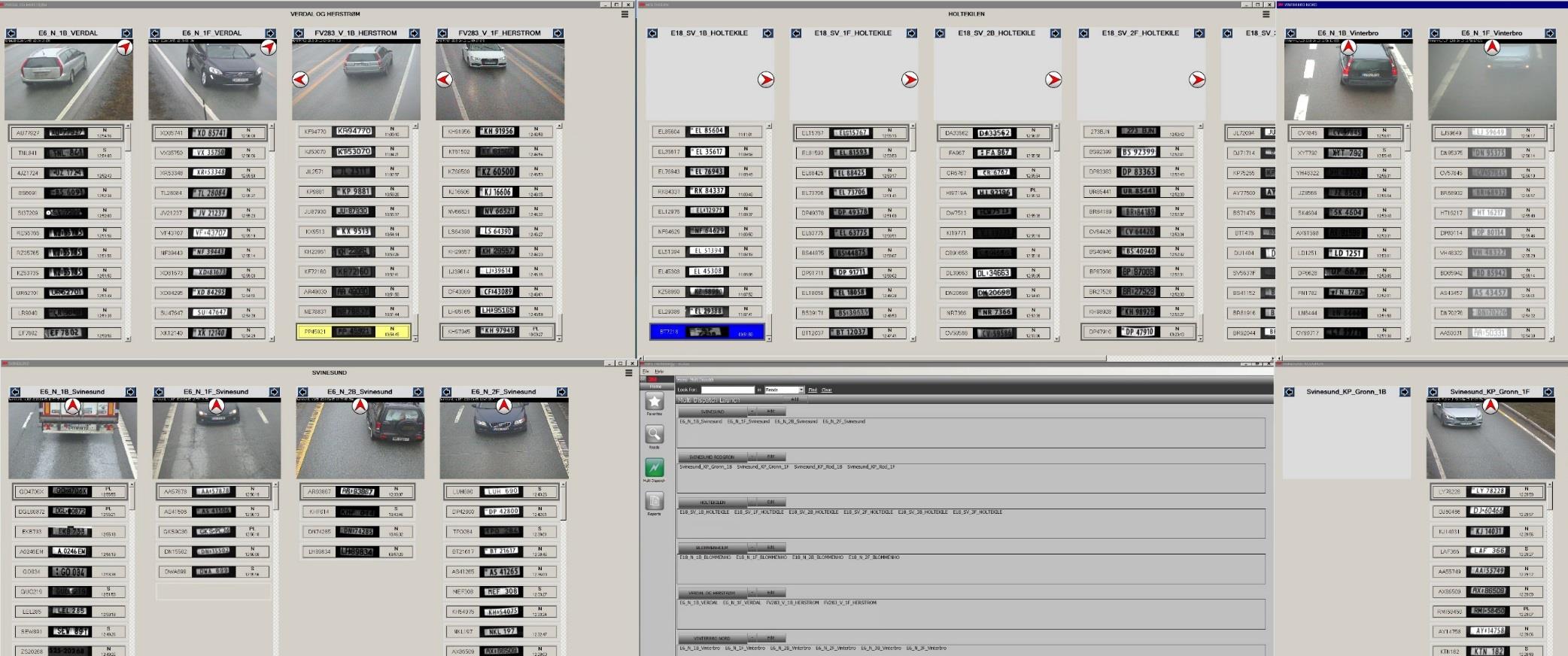The height and width of the screenshot is (656, 1568).
Task: Open Favorites in the sidebar
Action: pos(655,401)
